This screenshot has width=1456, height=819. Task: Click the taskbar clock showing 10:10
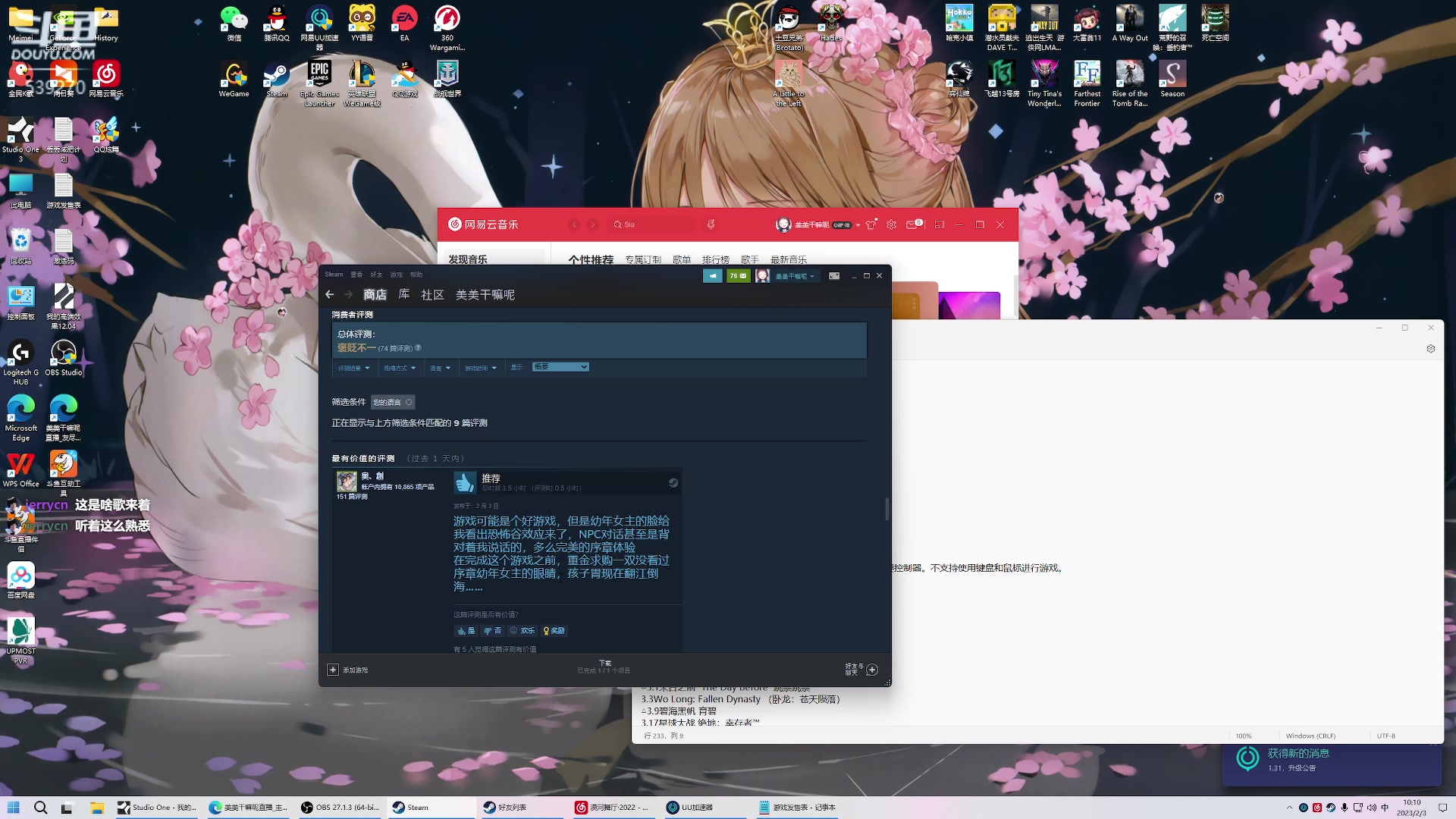[1412, 807]
